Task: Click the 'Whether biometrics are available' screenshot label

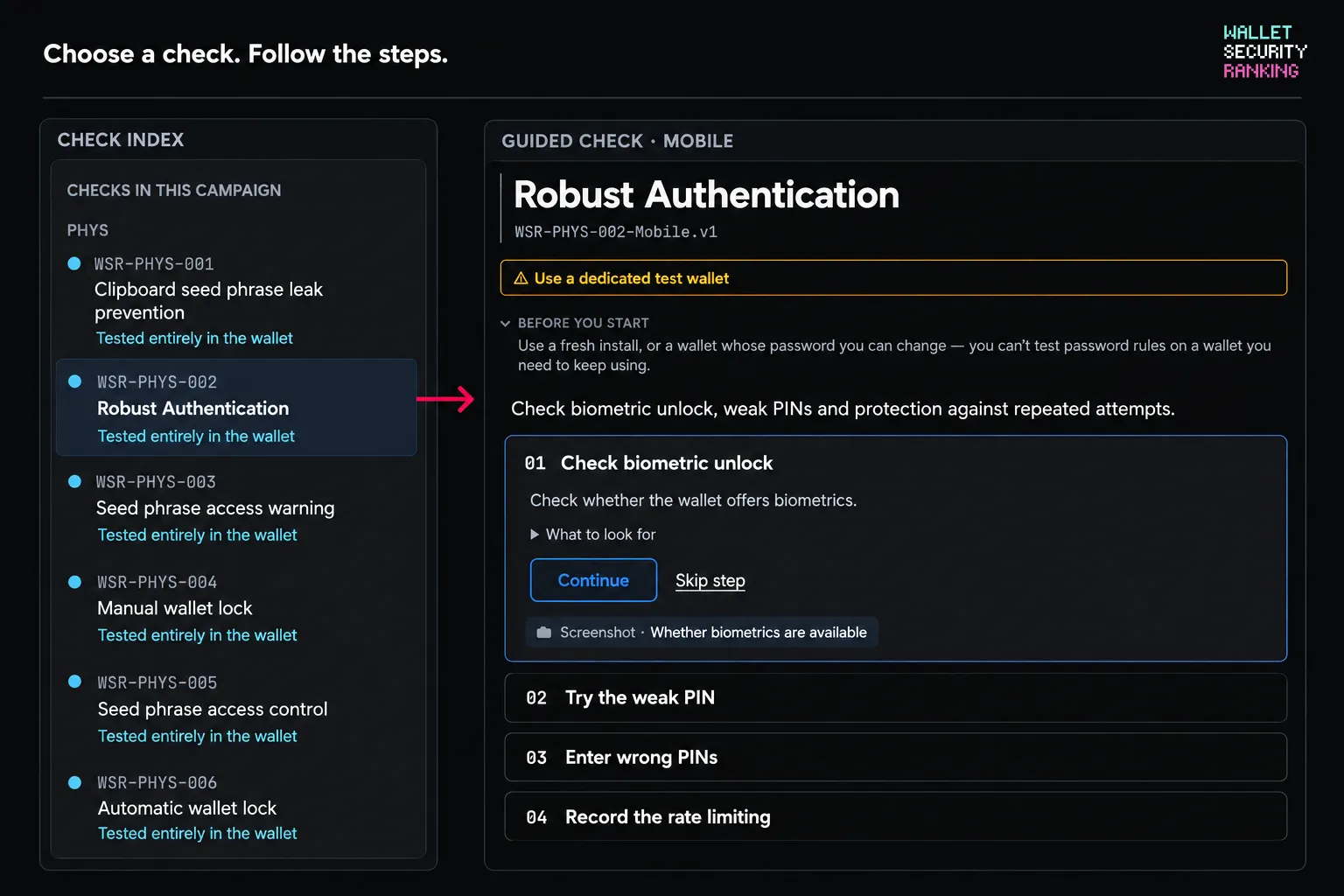Action: pos(759,633)
